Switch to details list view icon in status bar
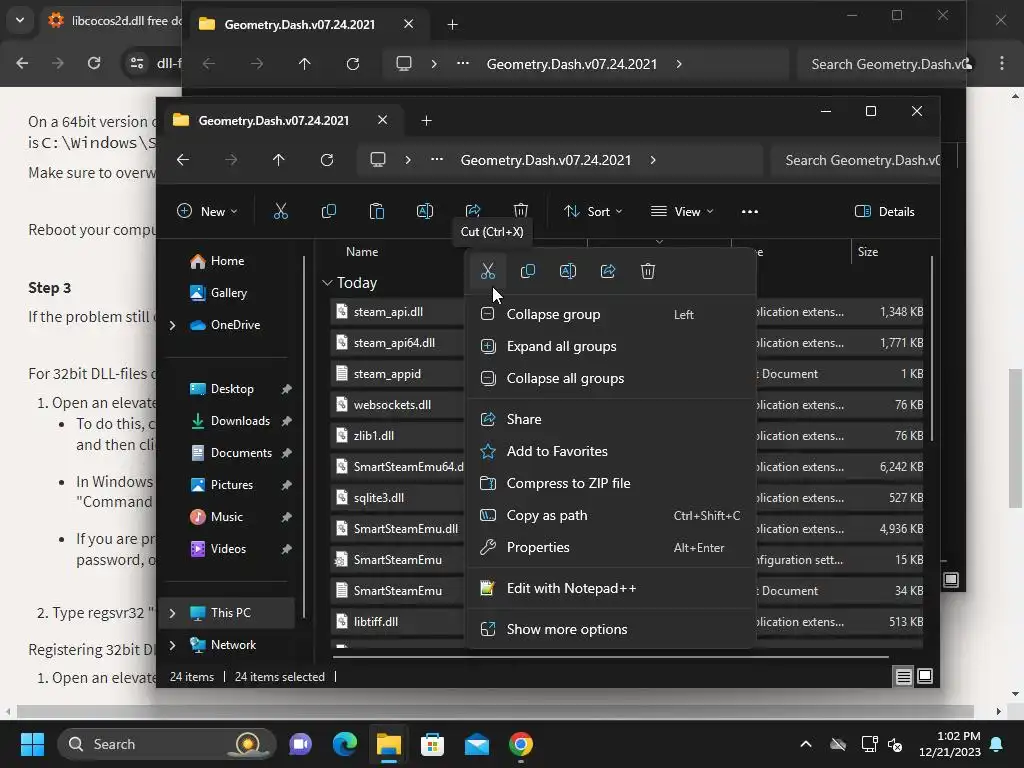This screenshot has width=1024, height=768. [903, 677]
